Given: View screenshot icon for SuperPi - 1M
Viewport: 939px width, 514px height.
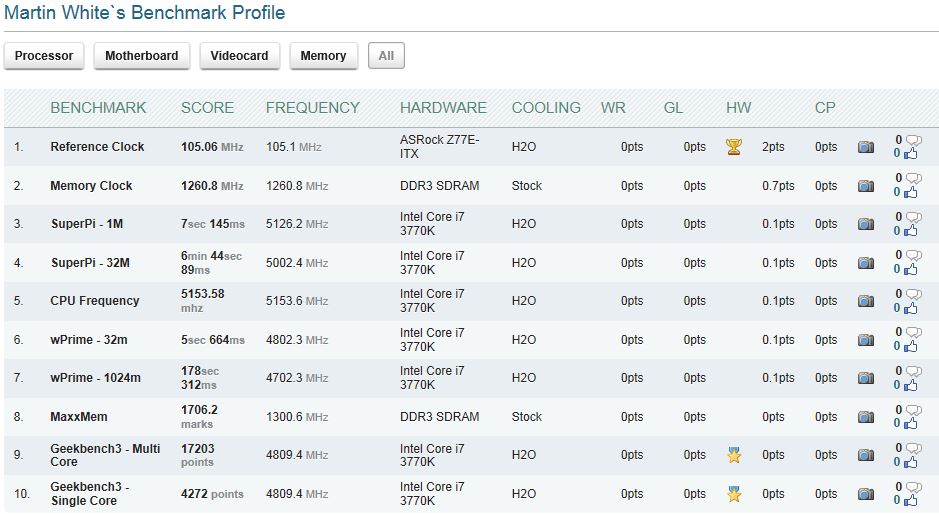Looking at the screenshot, I should click(x=866, y=224).
